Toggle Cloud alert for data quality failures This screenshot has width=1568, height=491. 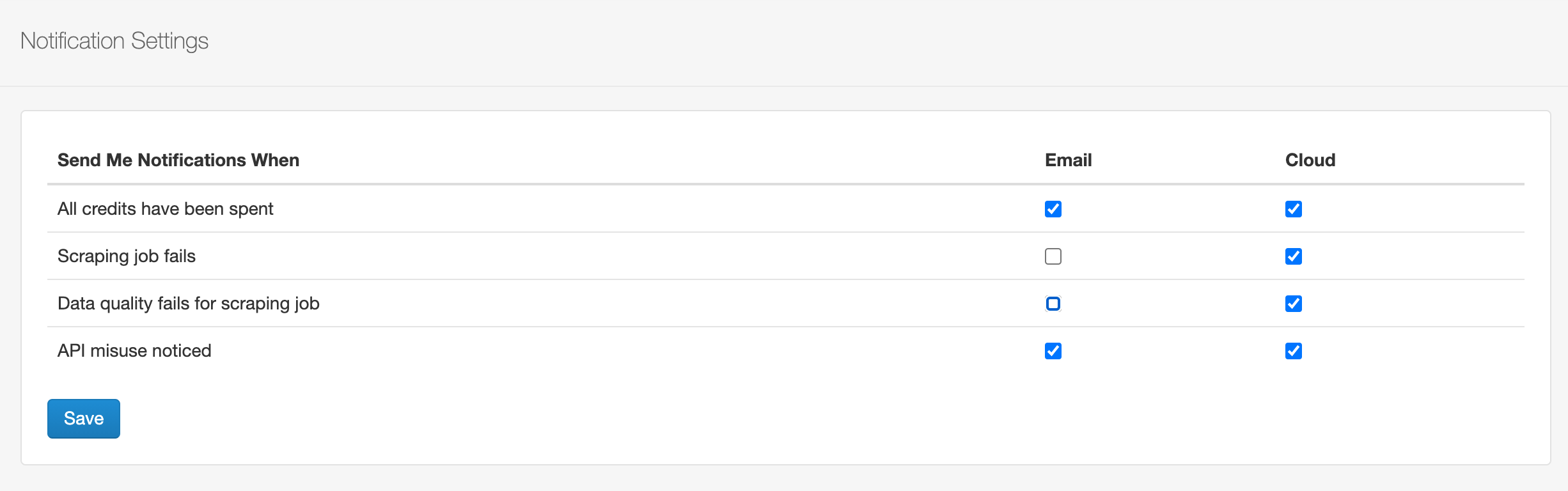click(x=1294, y=304)
